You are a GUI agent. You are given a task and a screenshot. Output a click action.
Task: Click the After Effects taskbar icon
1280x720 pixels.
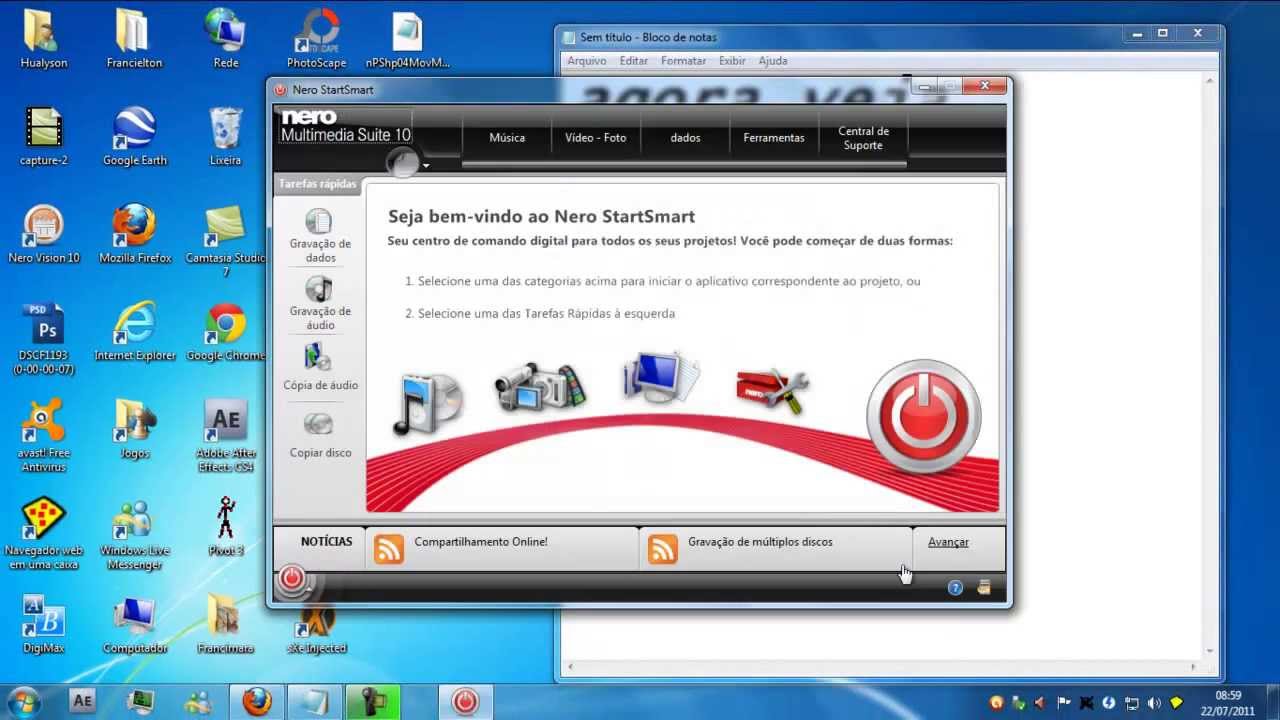tap(83, 702)
